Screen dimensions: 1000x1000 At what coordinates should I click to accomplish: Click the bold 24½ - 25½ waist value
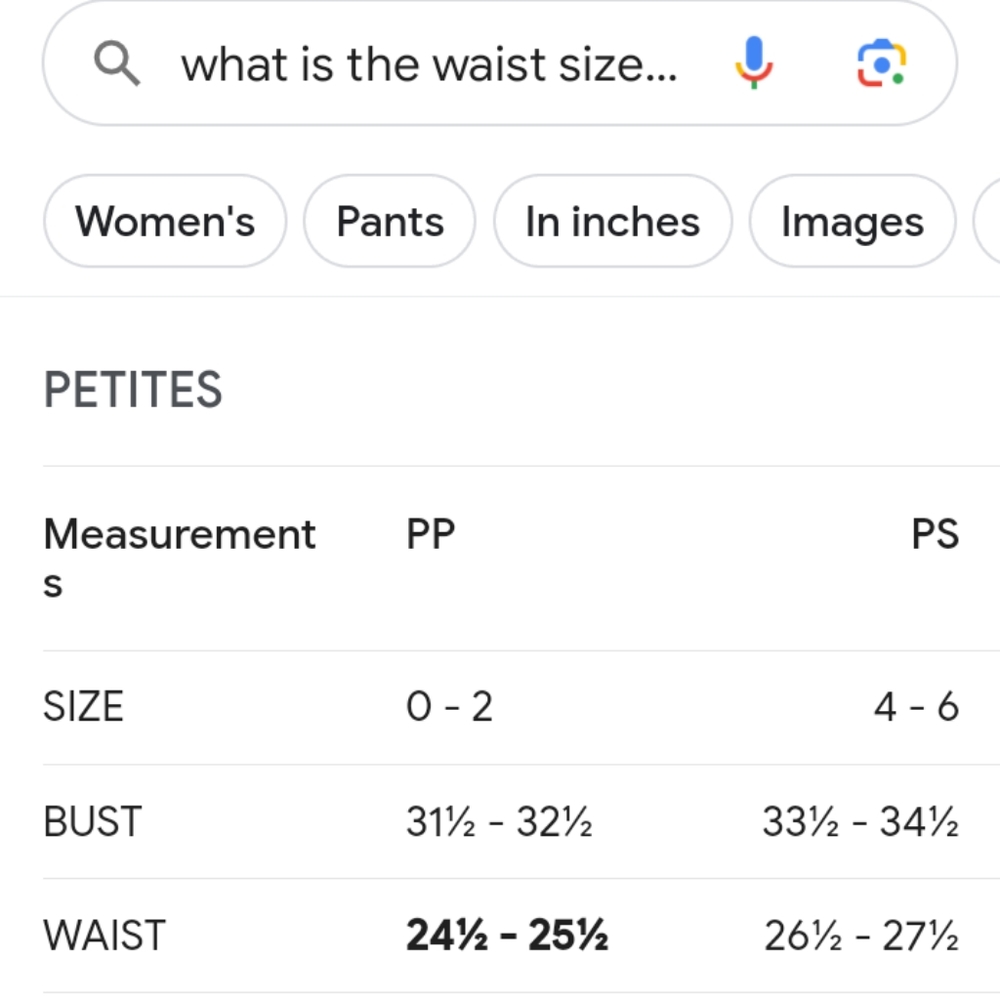507,936
